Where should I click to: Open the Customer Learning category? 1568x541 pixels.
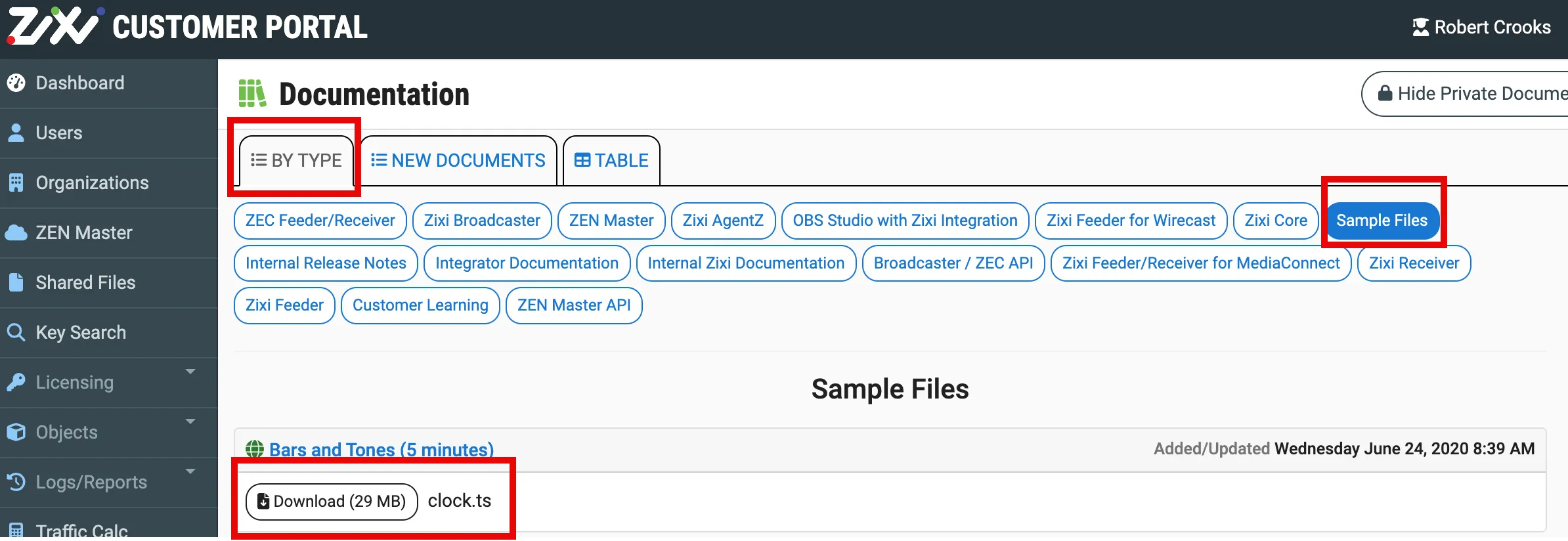(420, 305)
